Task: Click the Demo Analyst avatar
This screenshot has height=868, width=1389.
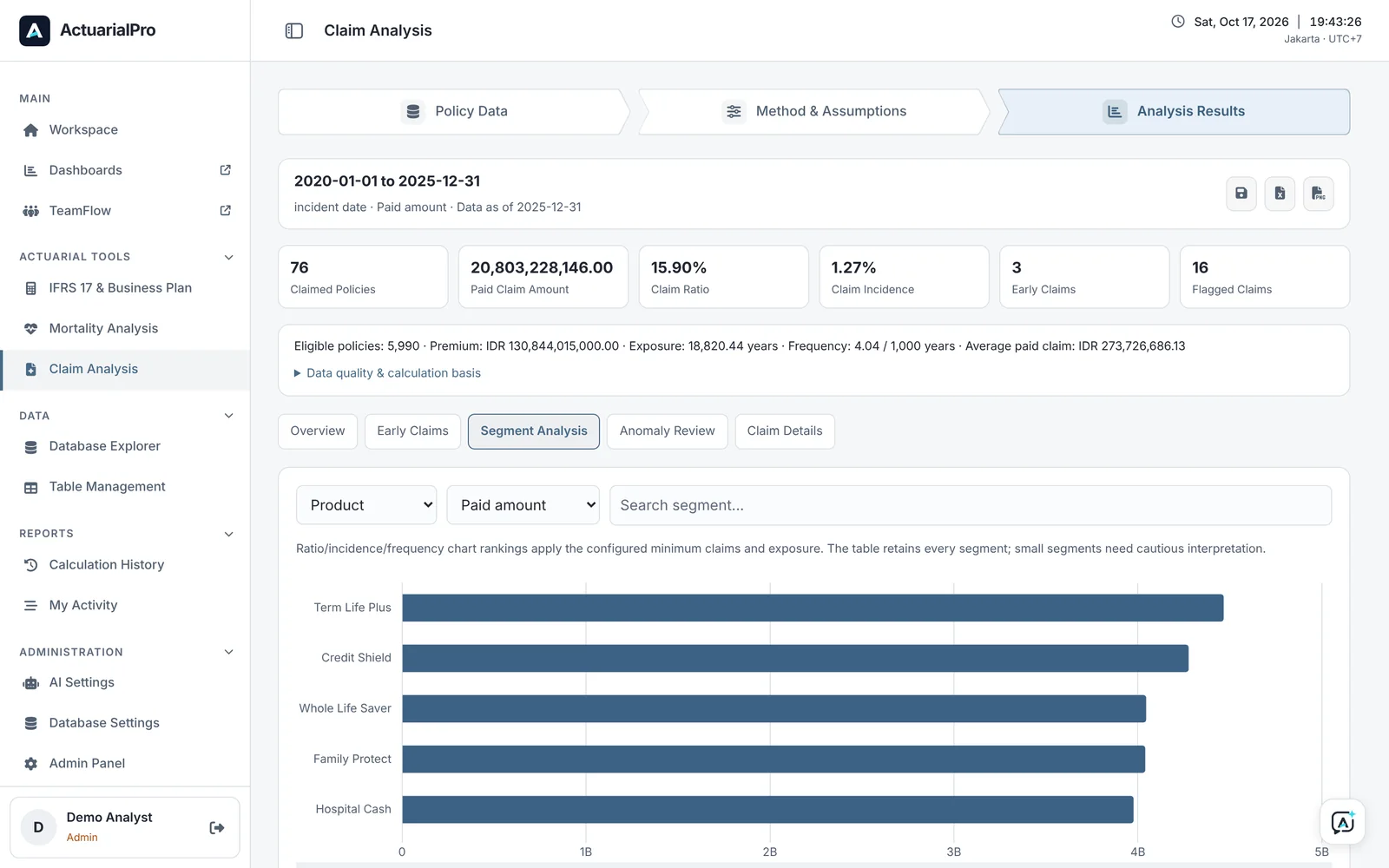Action: [x=38, y=828]
